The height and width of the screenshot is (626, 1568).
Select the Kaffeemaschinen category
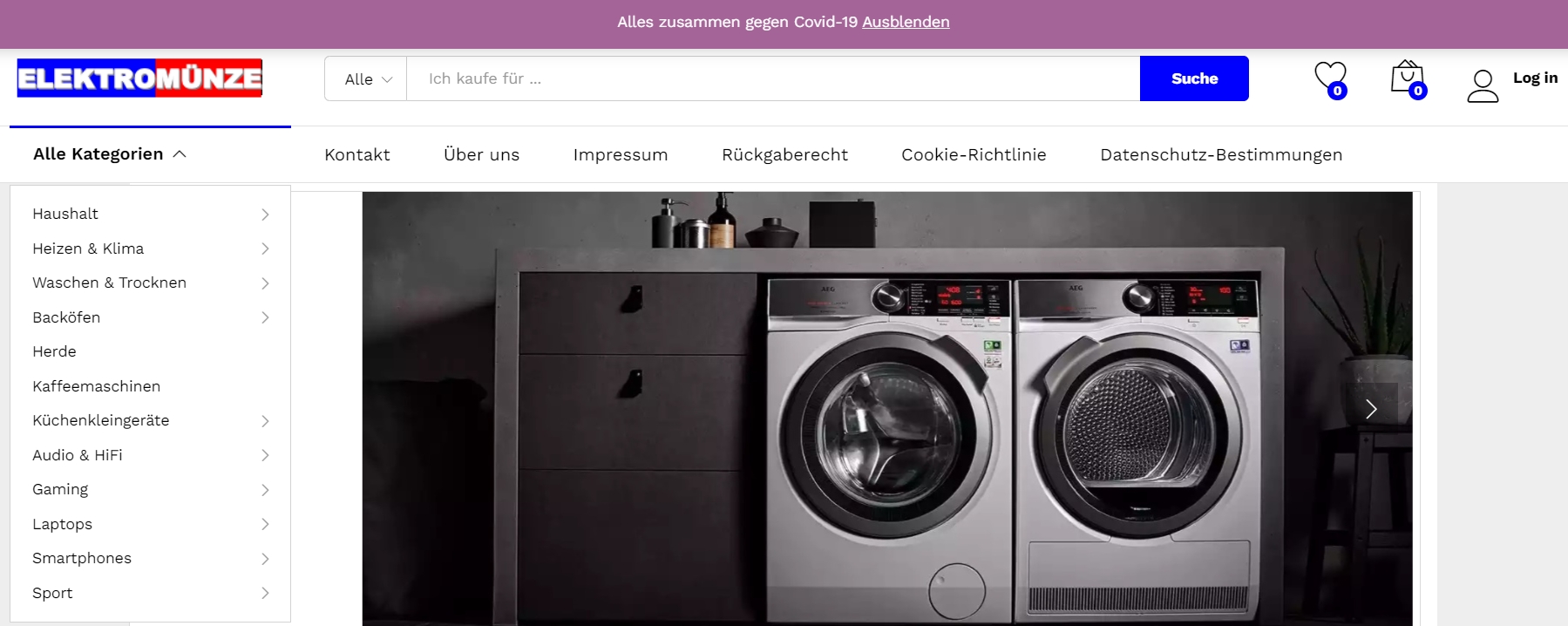point(97,386)
